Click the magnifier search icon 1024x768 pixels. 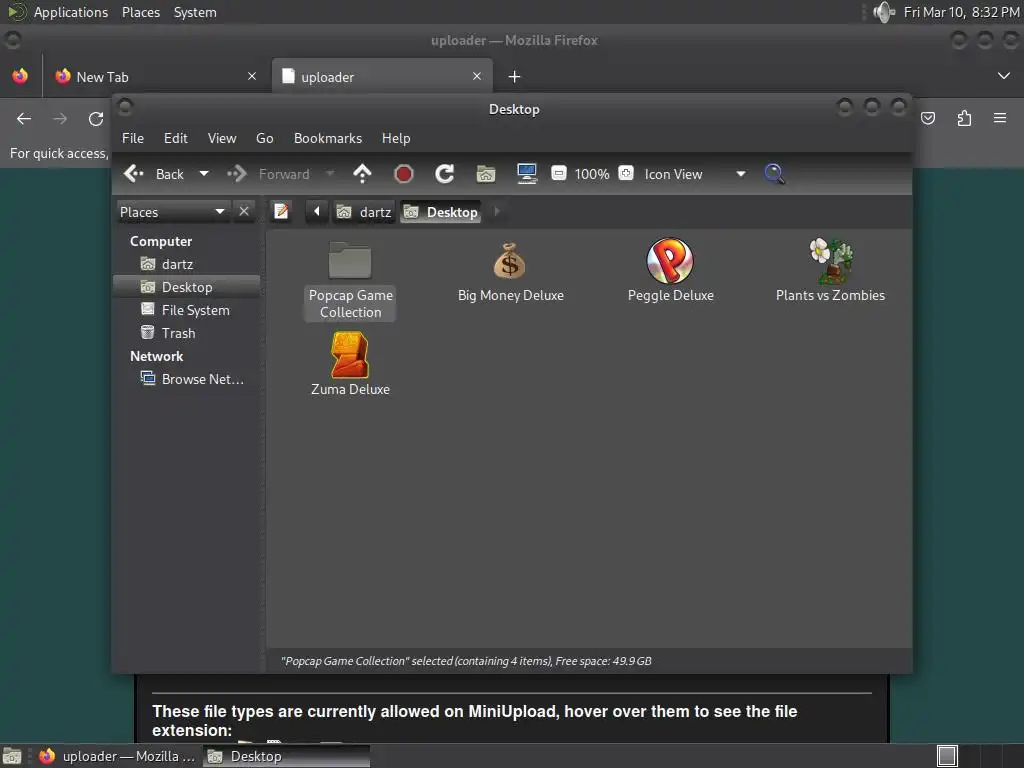pos(774,174)
